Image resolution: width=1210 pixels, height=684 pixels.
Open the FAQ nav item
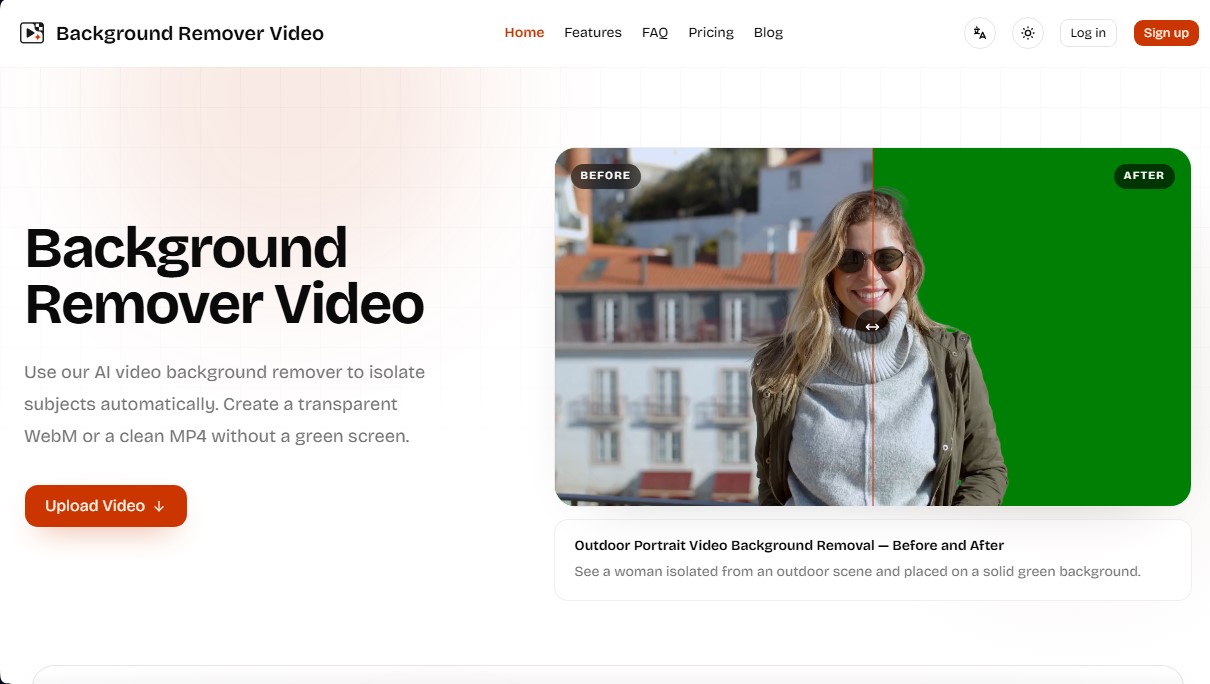[x=655, y=33]
